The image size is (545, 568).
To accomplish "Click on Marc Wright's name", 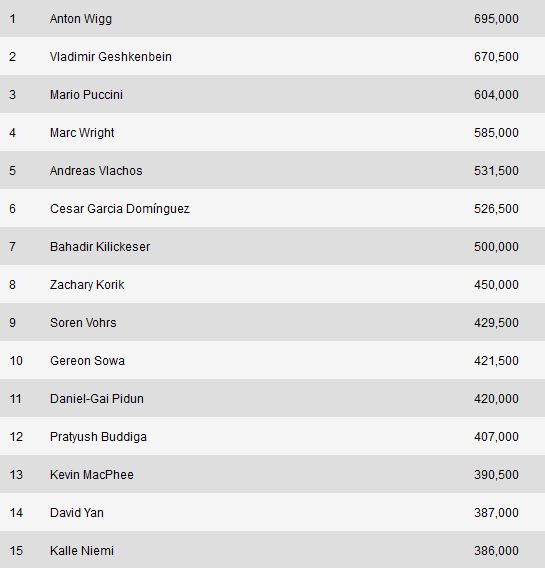I will coord(82,133).
